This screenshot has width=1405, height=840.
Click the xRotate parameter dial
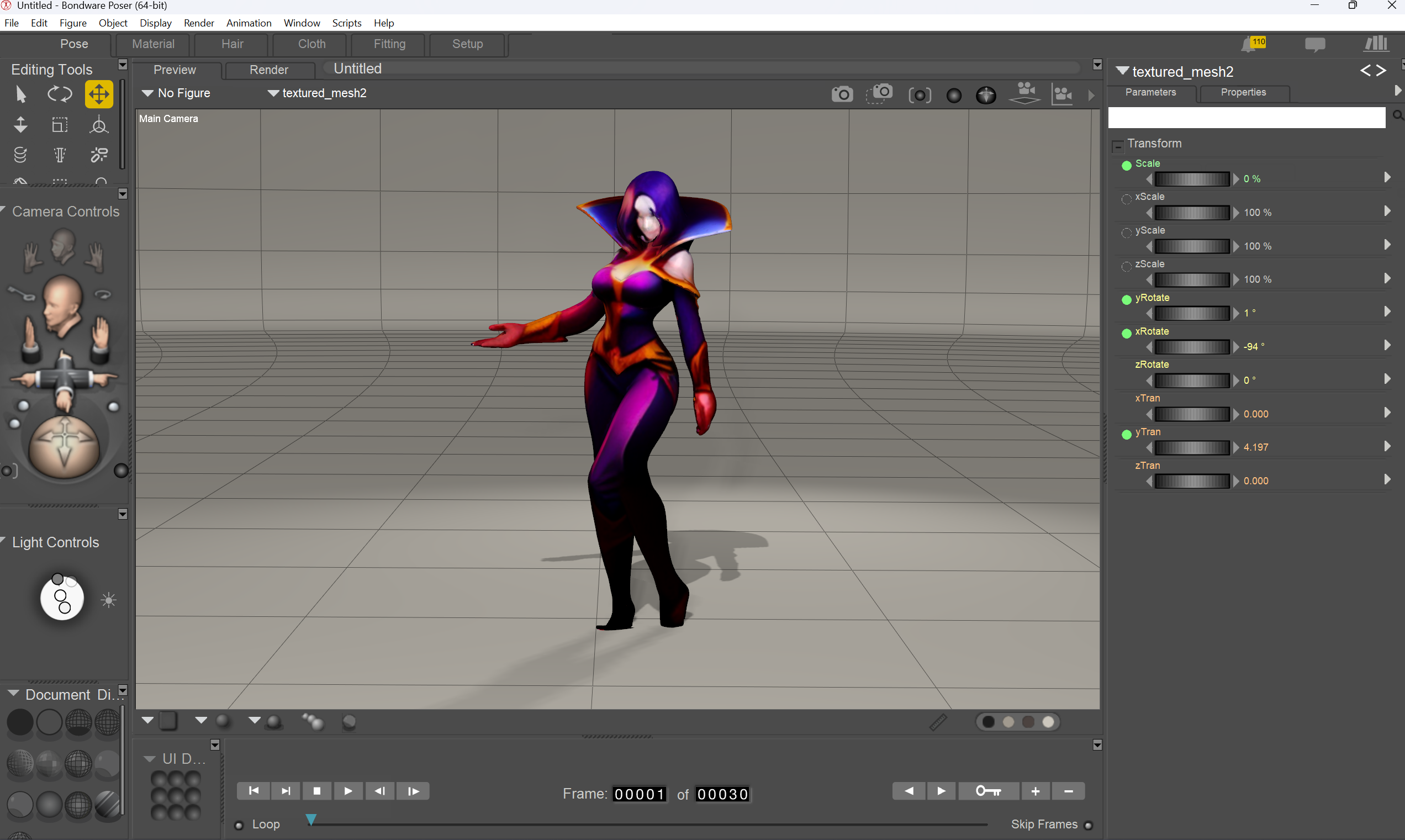(1192, 346)
